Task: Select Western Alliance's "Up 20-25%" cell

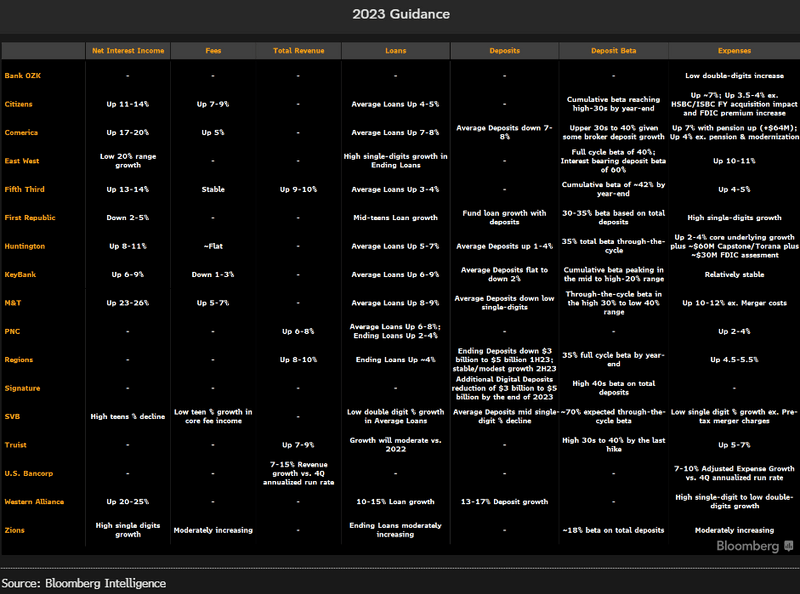Action: (128, 502)
